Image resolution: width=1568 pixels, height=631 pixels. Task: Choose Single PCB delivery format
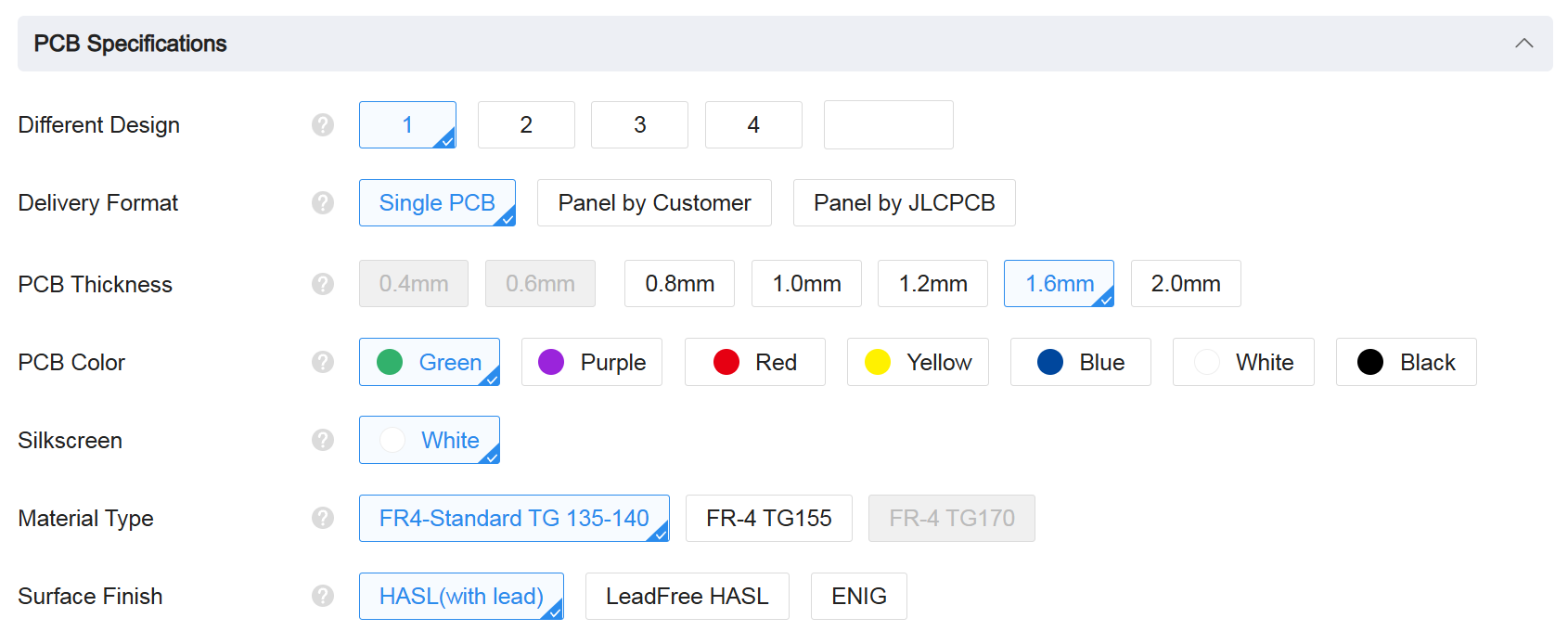tap(437, 202)
